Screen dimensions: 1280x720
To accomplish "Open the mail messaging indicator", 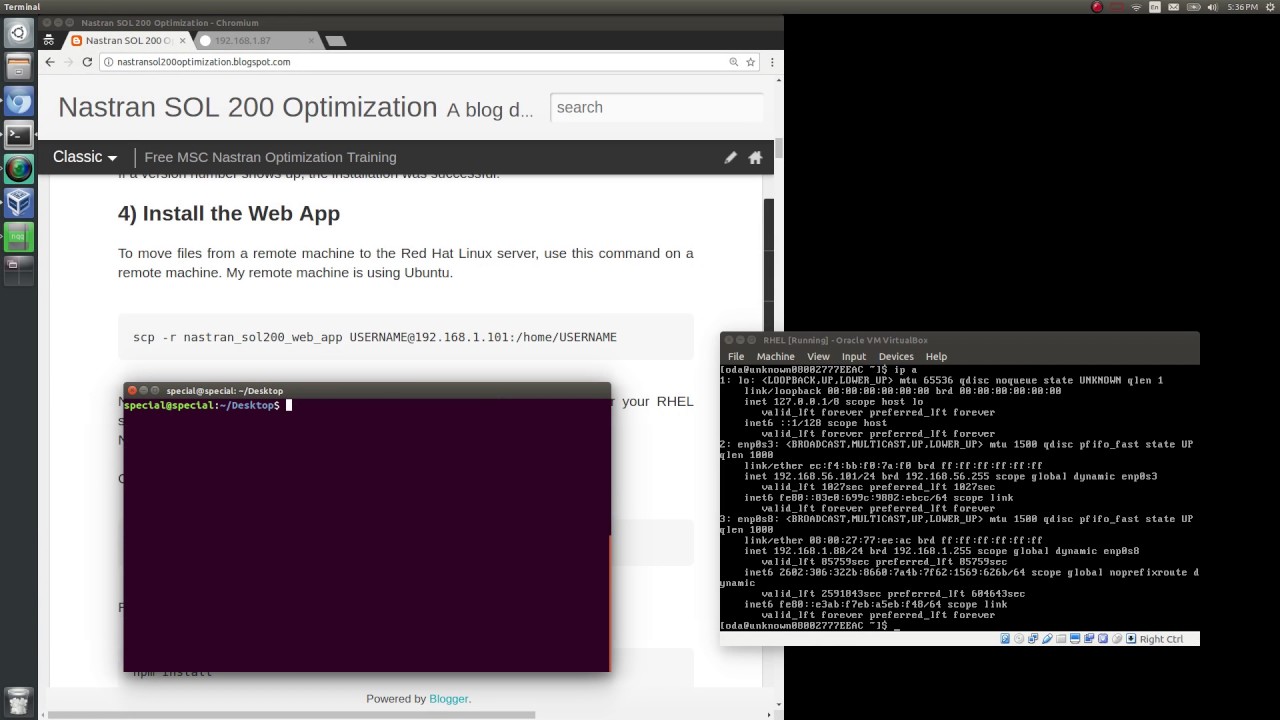I will 1173,7.
